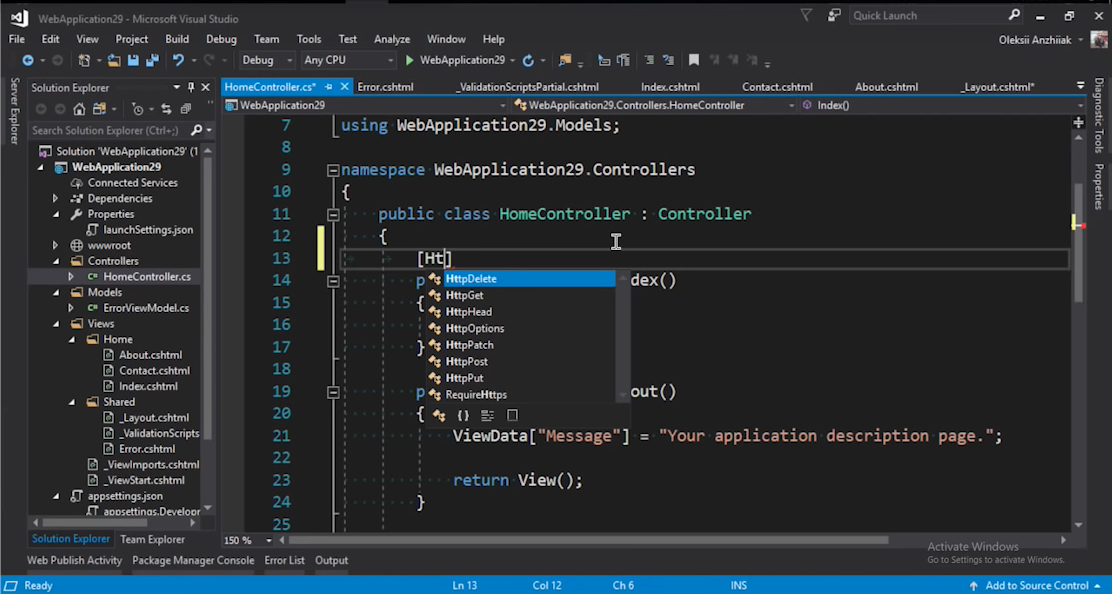
Task: Click the Navigate Backward arrow in toolbar
Action: [28, 60]
